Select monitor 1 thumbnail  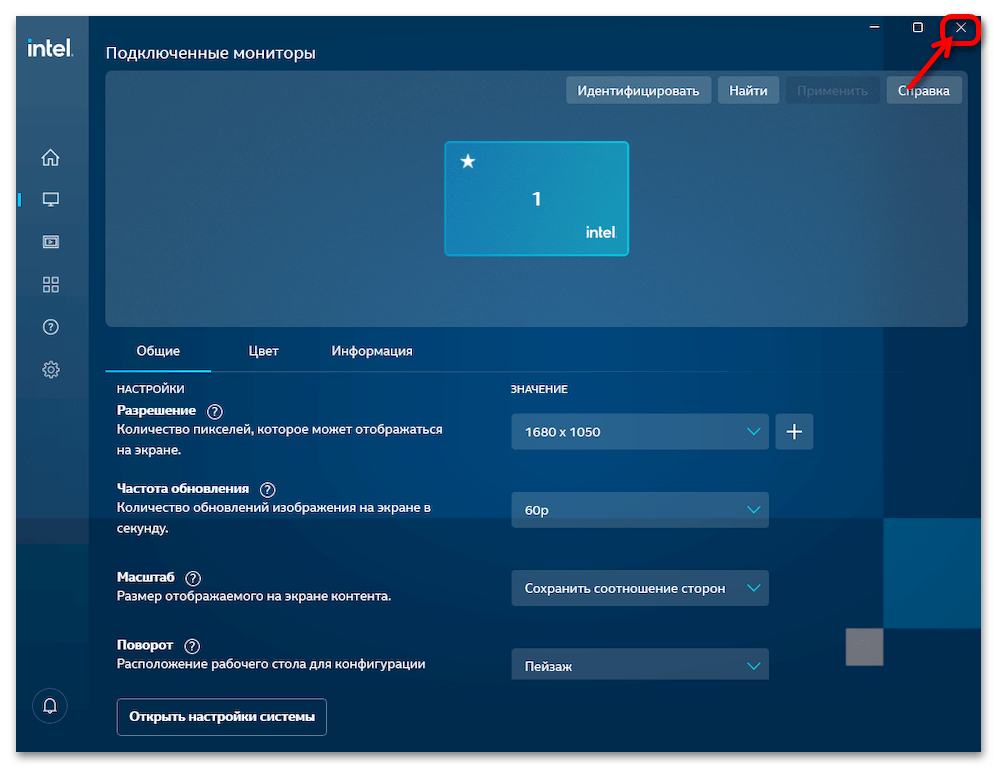pos(536,199)
